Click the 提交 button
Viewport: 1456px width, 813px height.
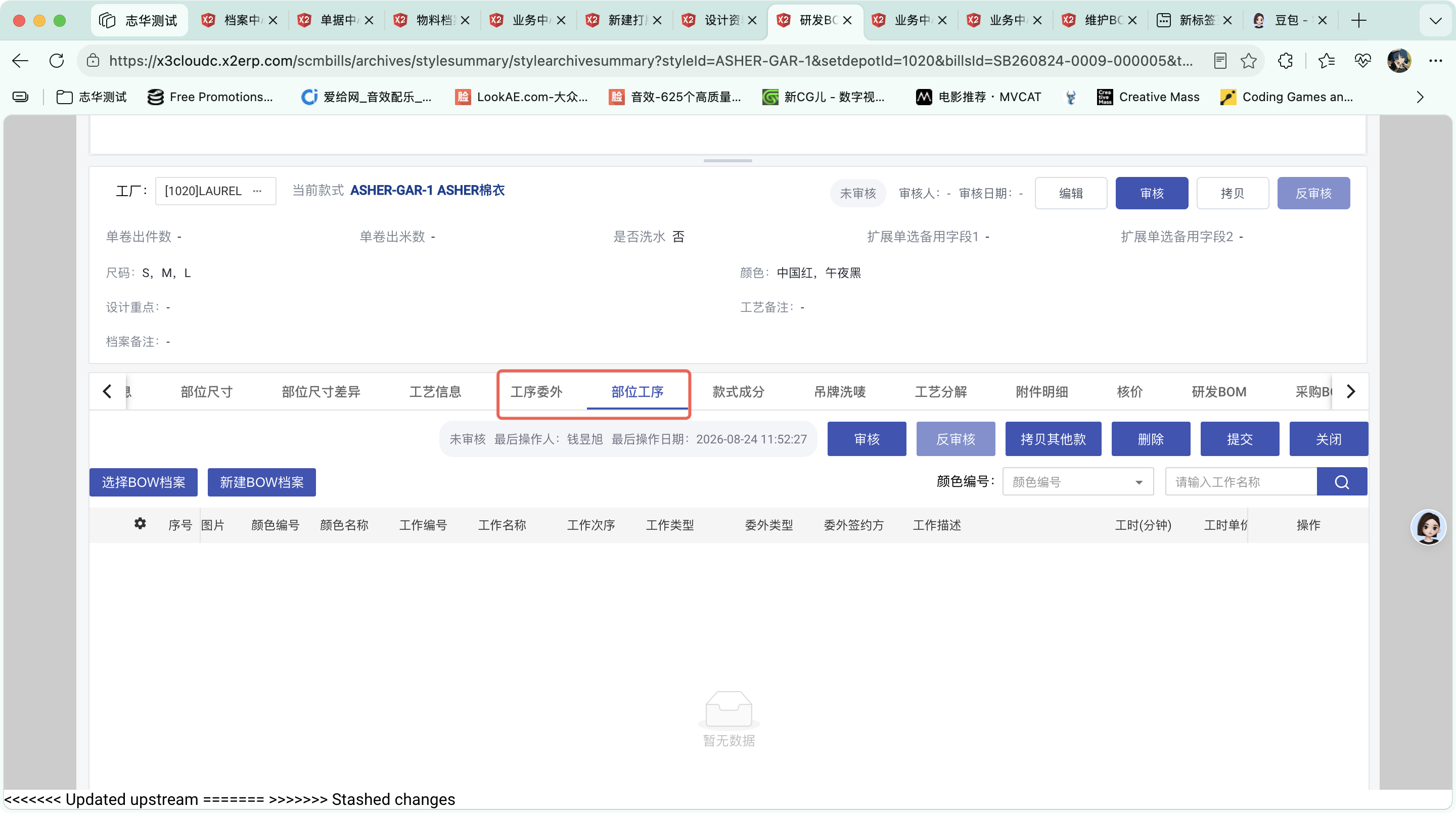coord(1240,439)
